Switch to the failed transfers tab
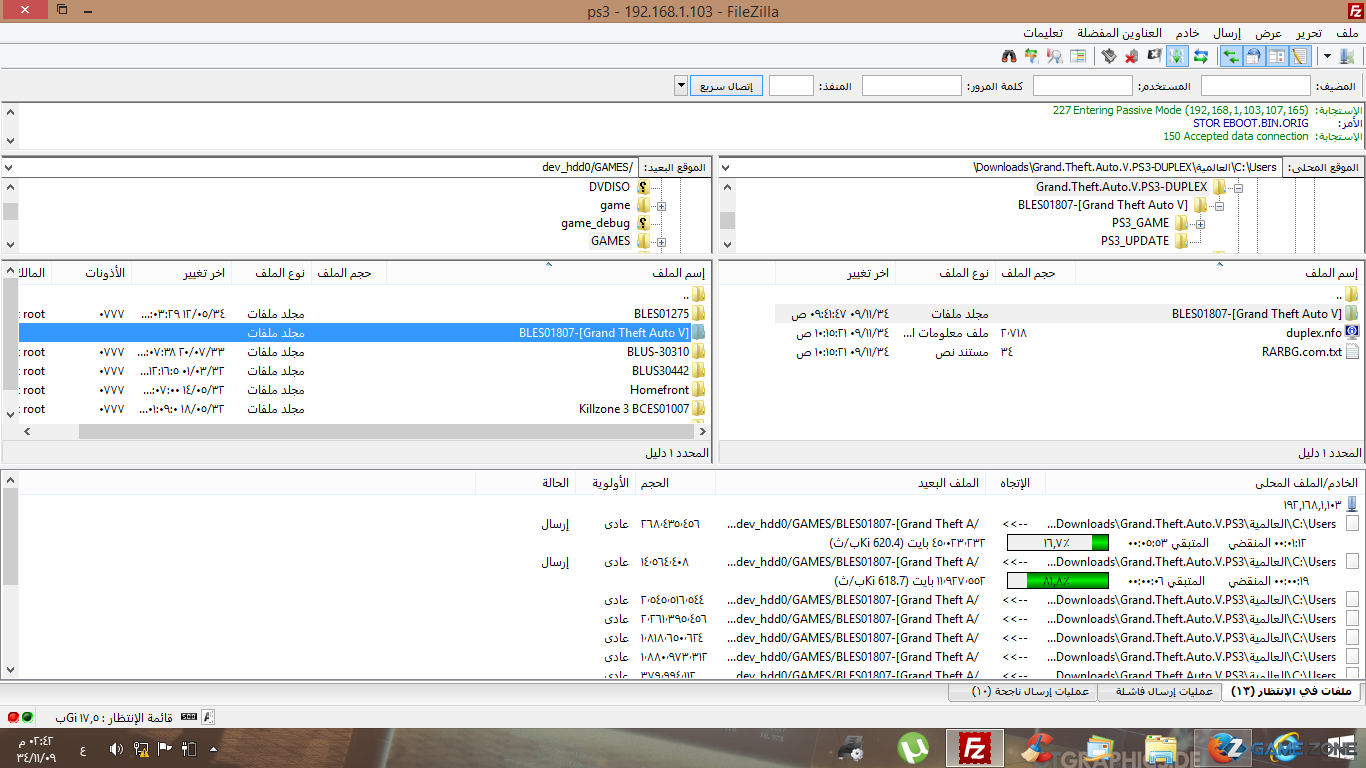1366x768 pixels. pyautogui.click(x=1158, y=692)
